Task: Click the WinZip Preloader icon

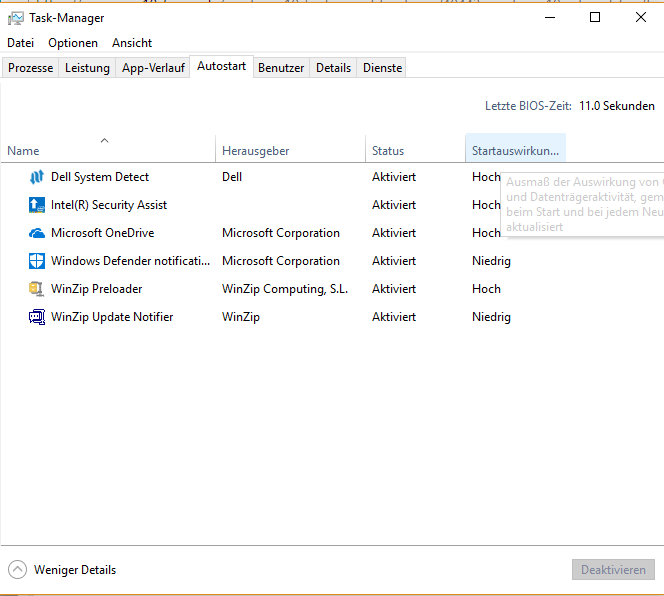Action: pos(37,289)
